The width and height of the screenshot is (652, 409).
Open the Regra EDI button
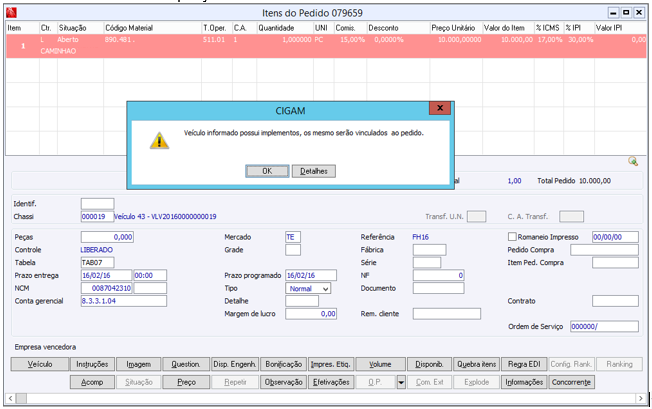[x=524, y=365]
